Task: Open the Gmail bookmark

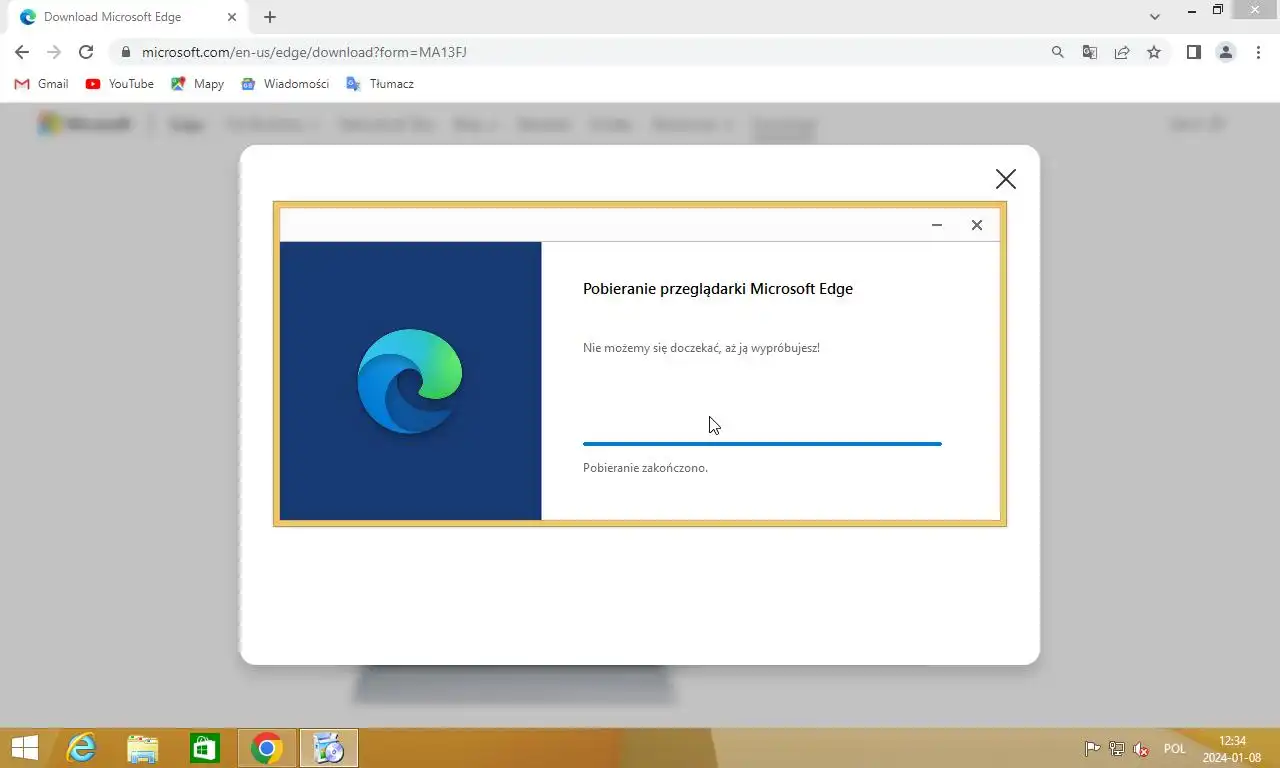Action: tap(42, 84)
